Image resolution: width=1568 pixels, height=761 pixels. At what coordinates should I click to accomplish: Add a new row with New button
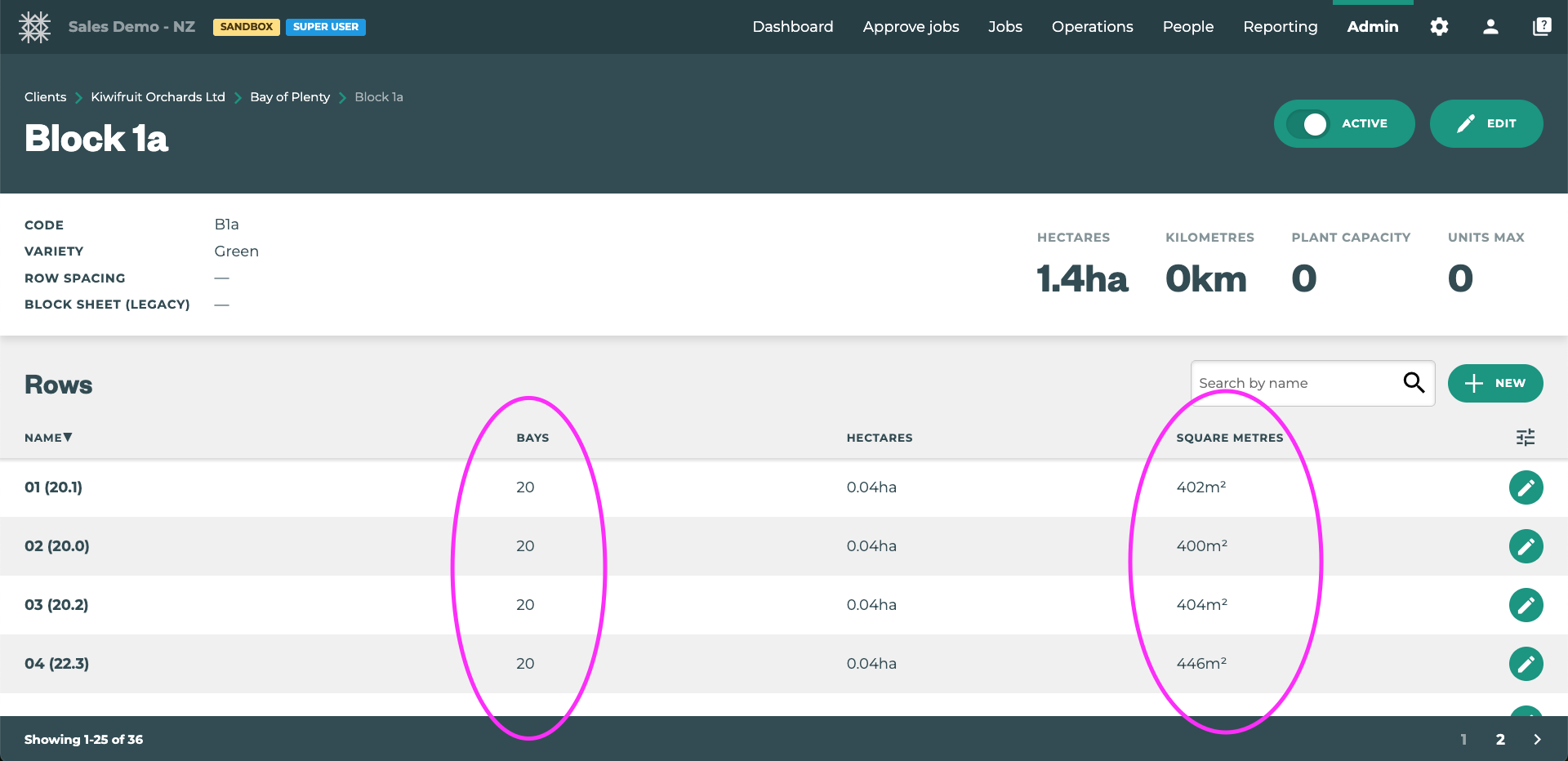click(1494, 383)
